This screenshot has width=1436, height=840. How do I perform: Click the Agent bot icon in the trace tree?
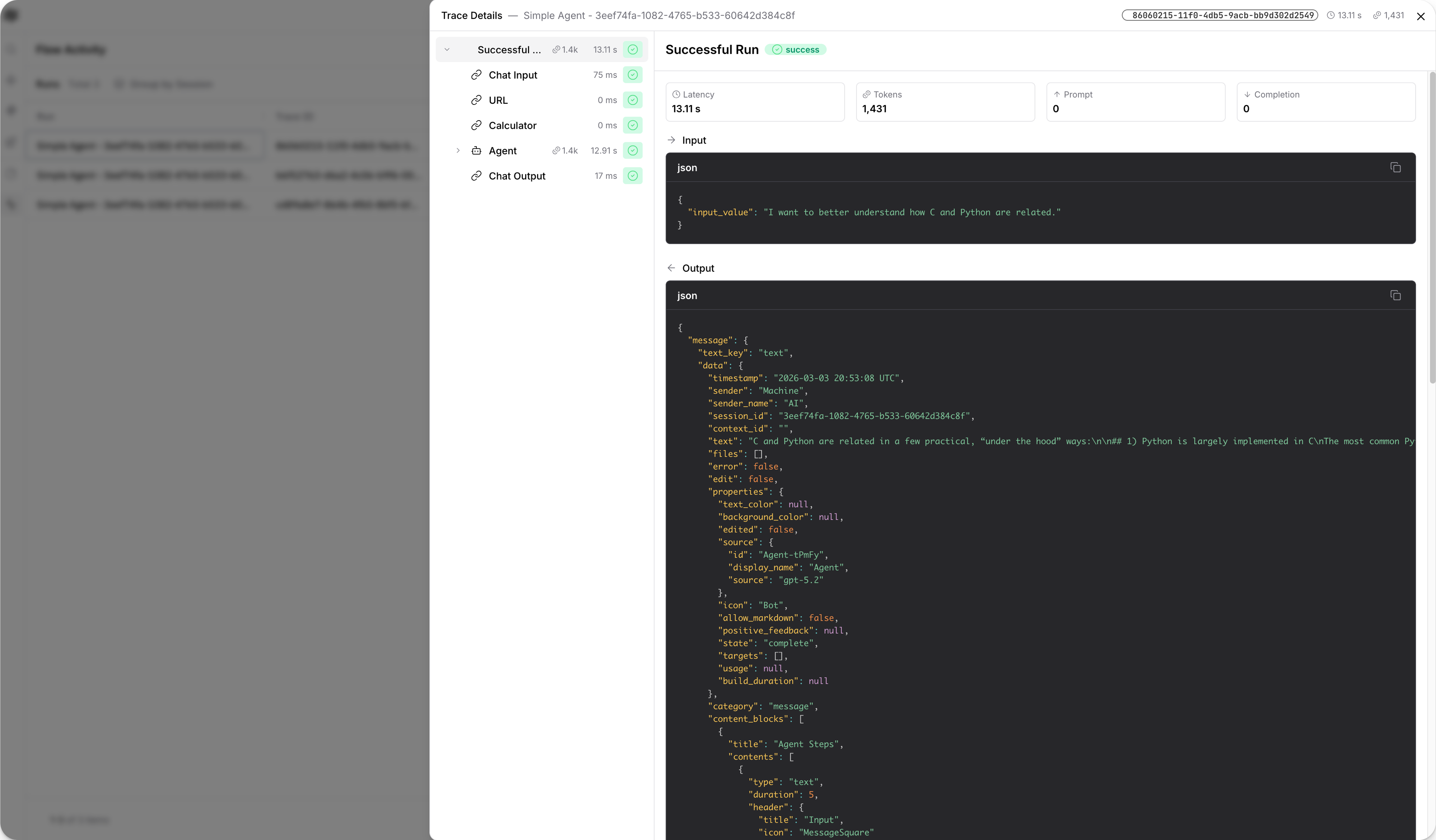point(477,150)
